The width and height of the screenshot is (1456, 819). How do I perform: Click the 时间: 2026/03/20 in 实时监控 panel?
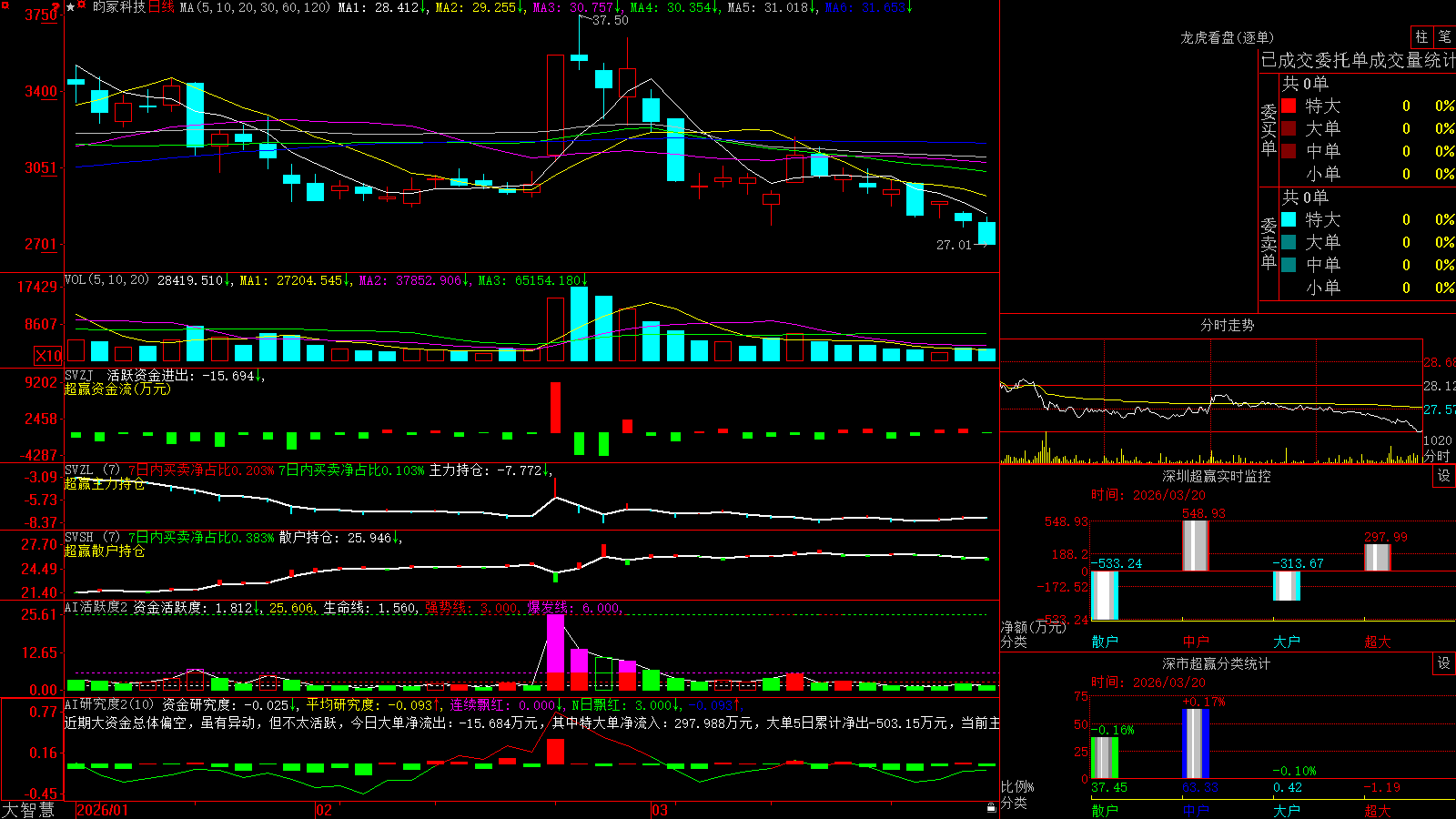[x=1148, y=495]
